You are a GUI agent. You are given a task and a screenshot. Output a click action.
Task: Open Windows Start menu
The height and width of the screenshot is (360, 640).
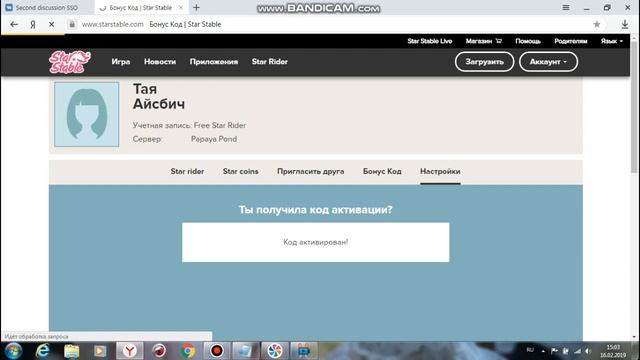pyautogui.click(x=13, y=351)
